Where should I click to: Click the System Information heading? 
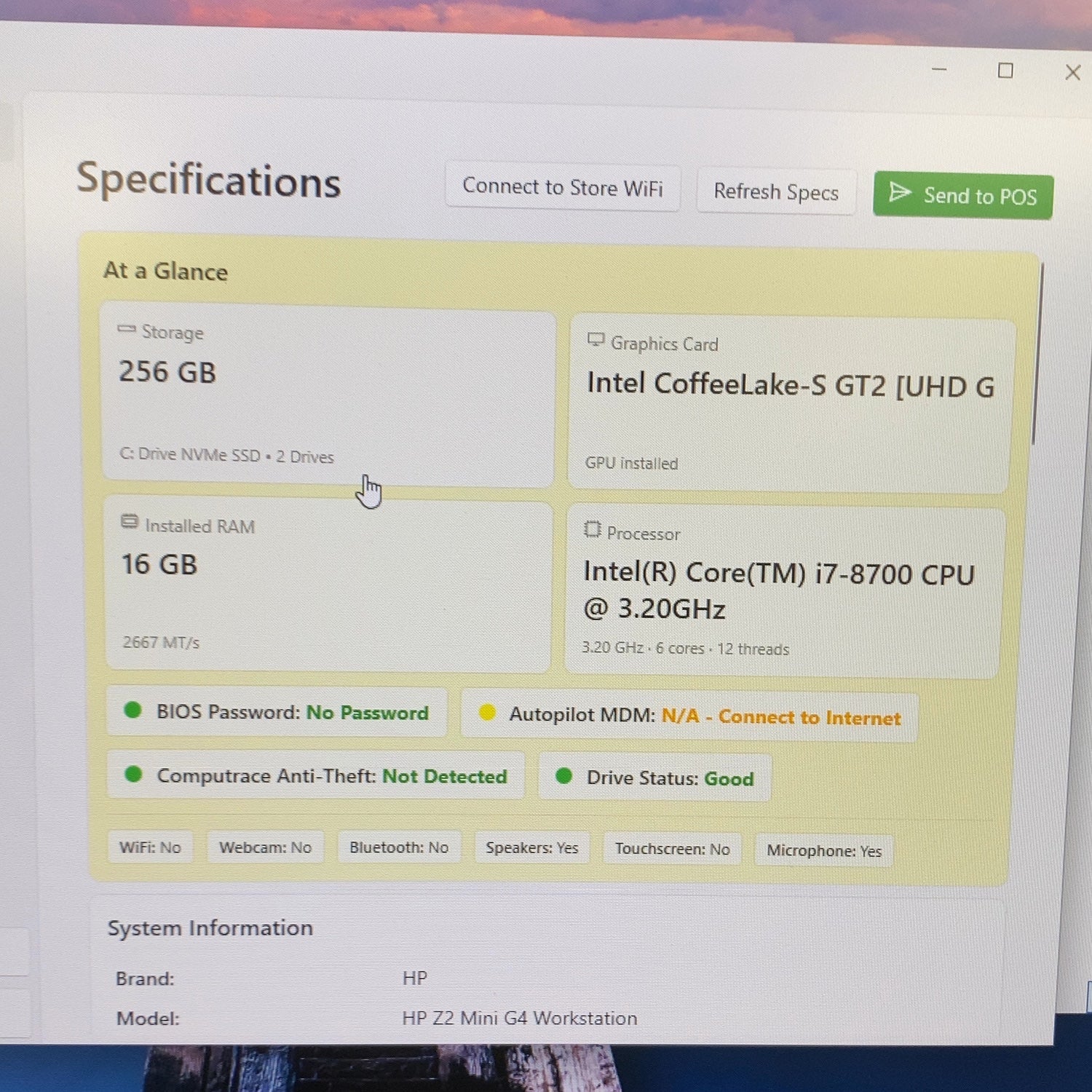click(210, 927)
